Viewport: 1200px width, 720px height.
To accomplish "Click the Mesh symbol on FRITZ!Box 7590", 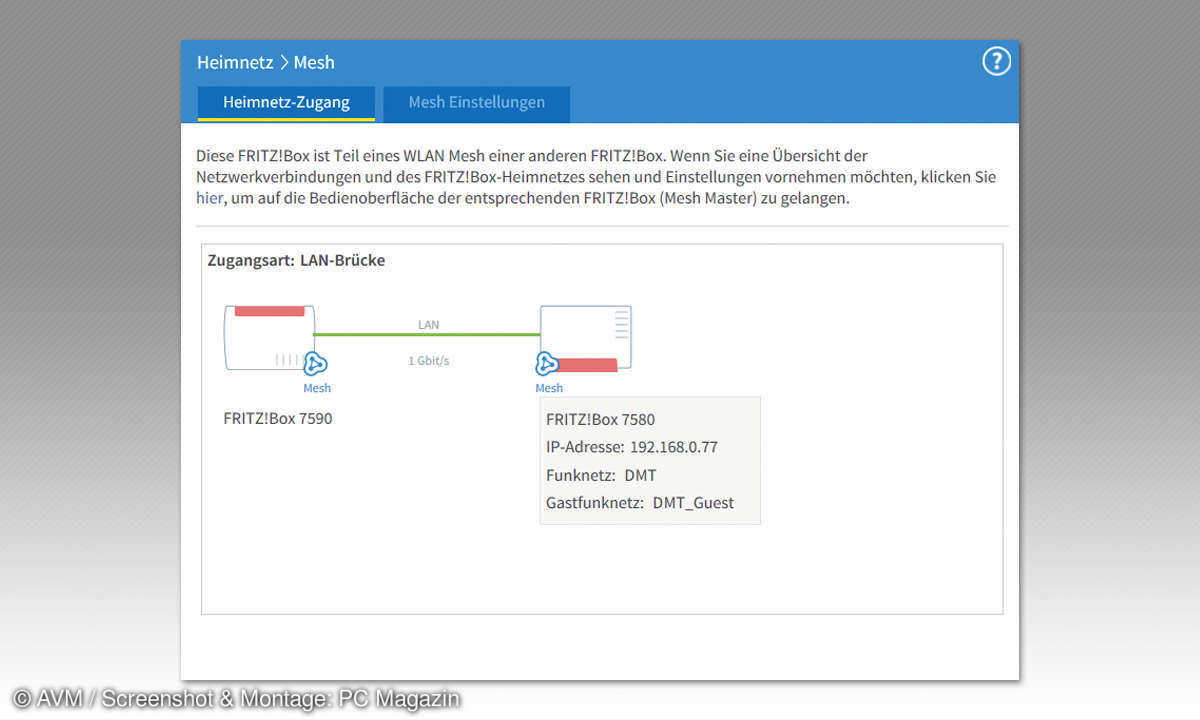I will click(316, 364).
